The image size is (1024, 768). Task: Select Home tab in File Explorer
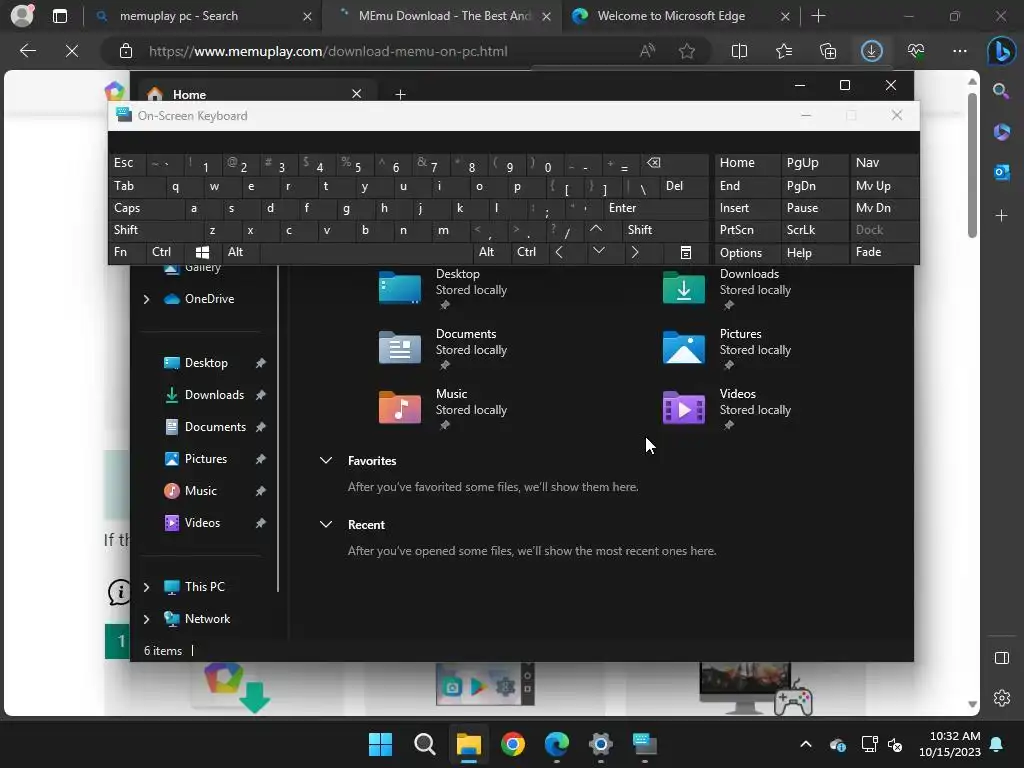255,95
